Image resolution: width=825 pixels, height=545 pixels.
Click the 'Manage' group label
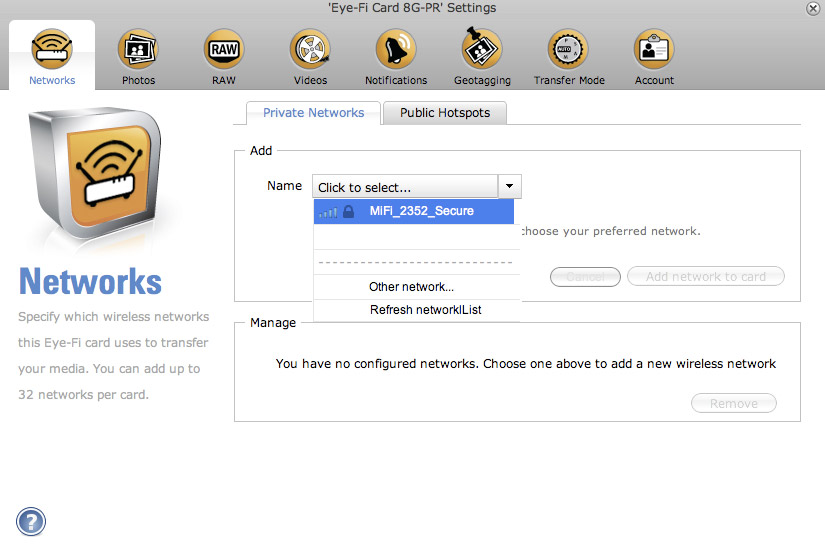pyautogui.click(x=273, y=322)
